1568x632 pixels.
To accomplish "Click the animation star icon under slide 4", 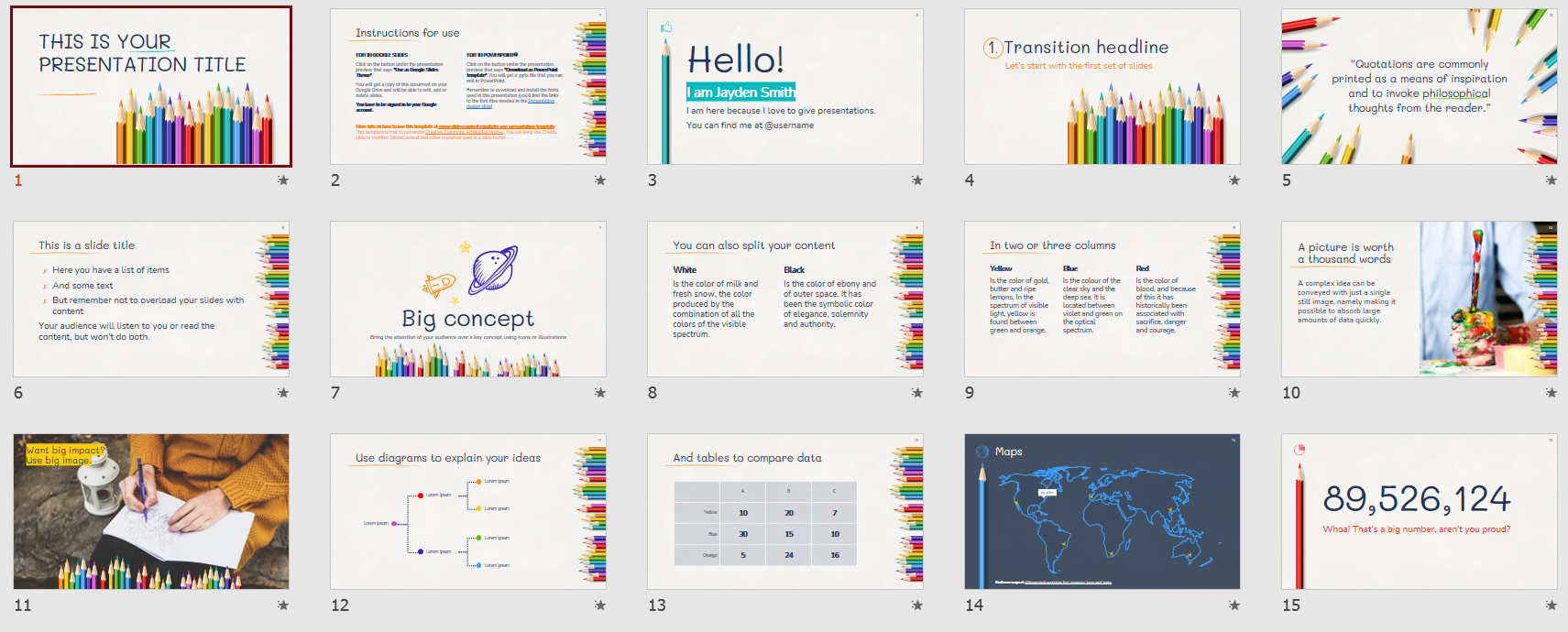I will click(1234, 180).
